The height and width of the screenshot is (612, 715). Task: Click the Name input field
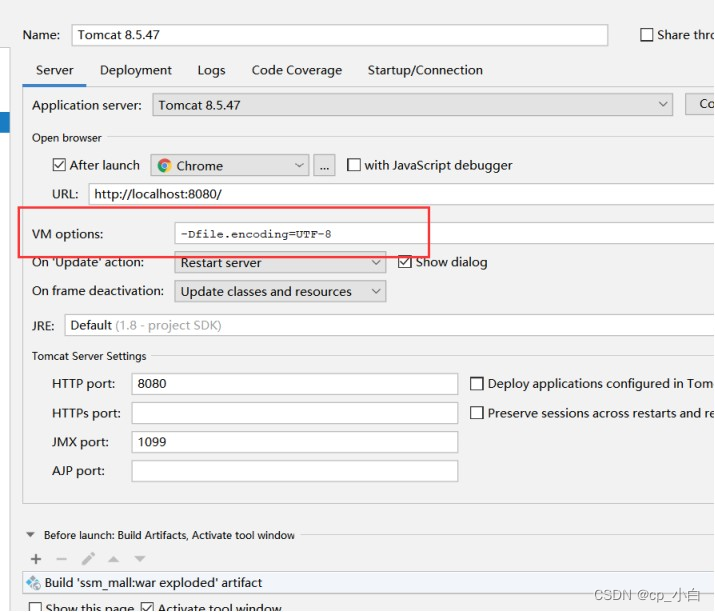[340, 35]
